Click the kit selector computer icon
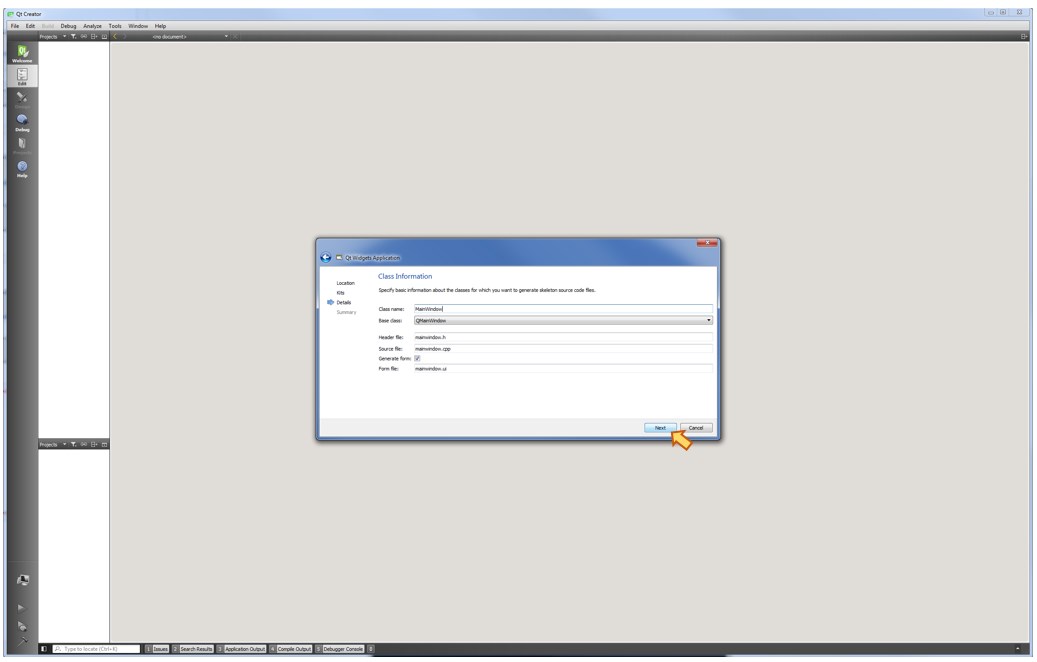 (x=22, y=580)
